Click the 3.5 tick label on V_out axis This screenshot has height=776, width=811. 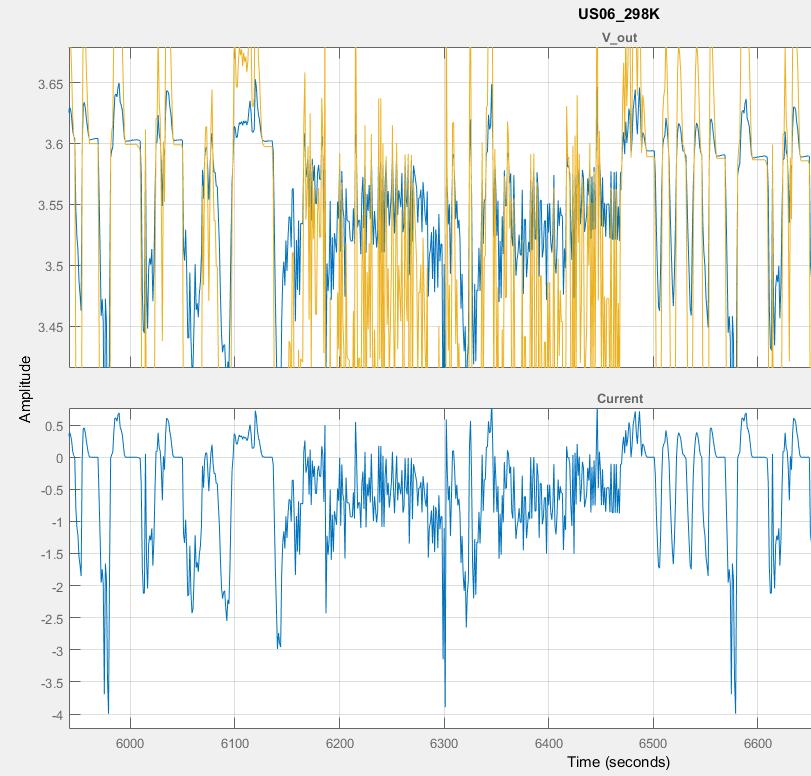click(54, 266)
